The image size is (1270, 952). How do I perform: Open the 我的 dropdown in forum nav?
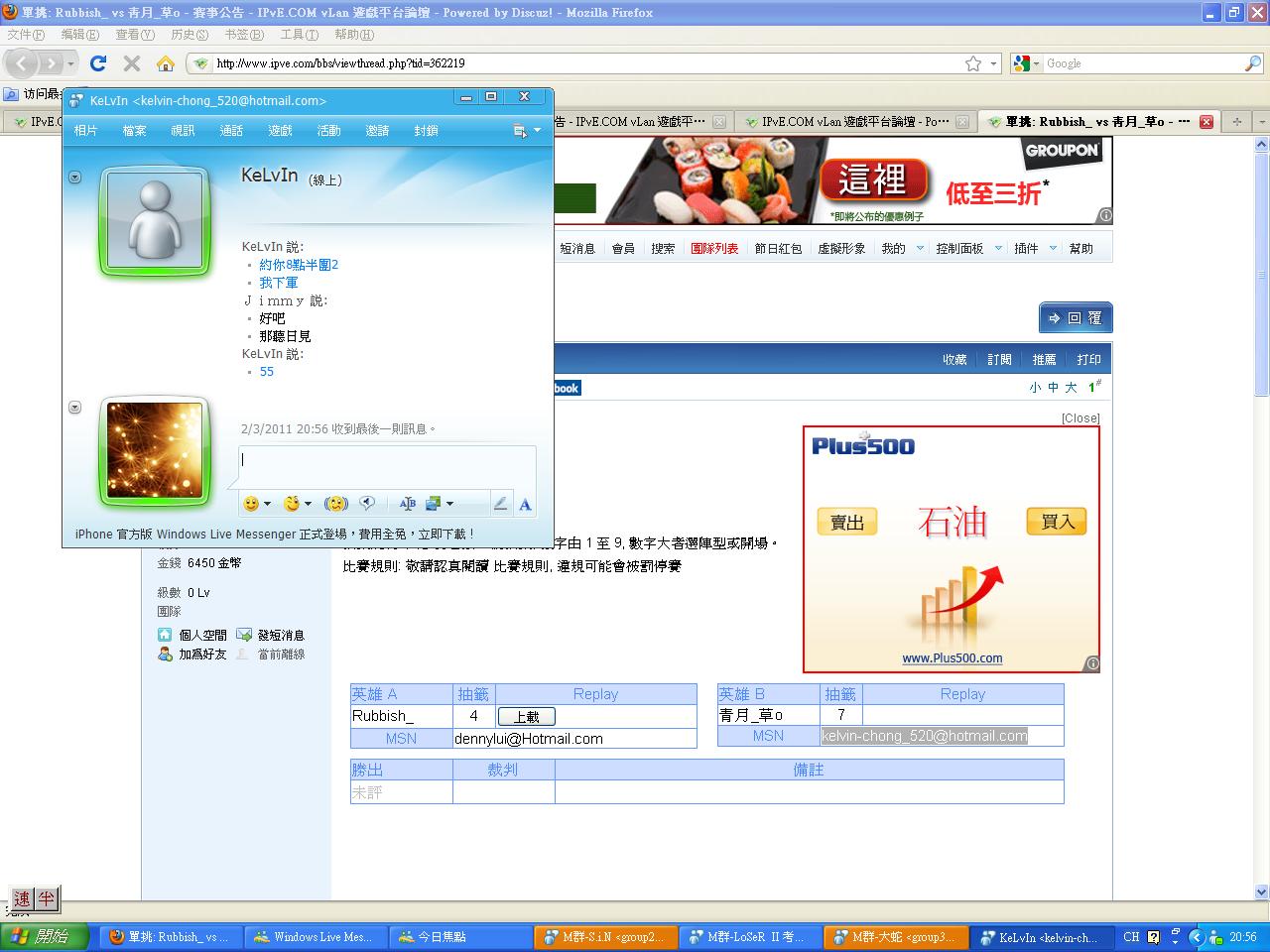coord(920,249)
